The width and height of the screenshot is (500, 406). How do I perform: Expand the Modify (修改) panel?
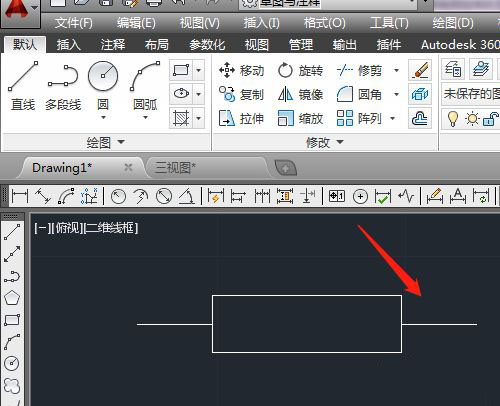pos(325,143)
